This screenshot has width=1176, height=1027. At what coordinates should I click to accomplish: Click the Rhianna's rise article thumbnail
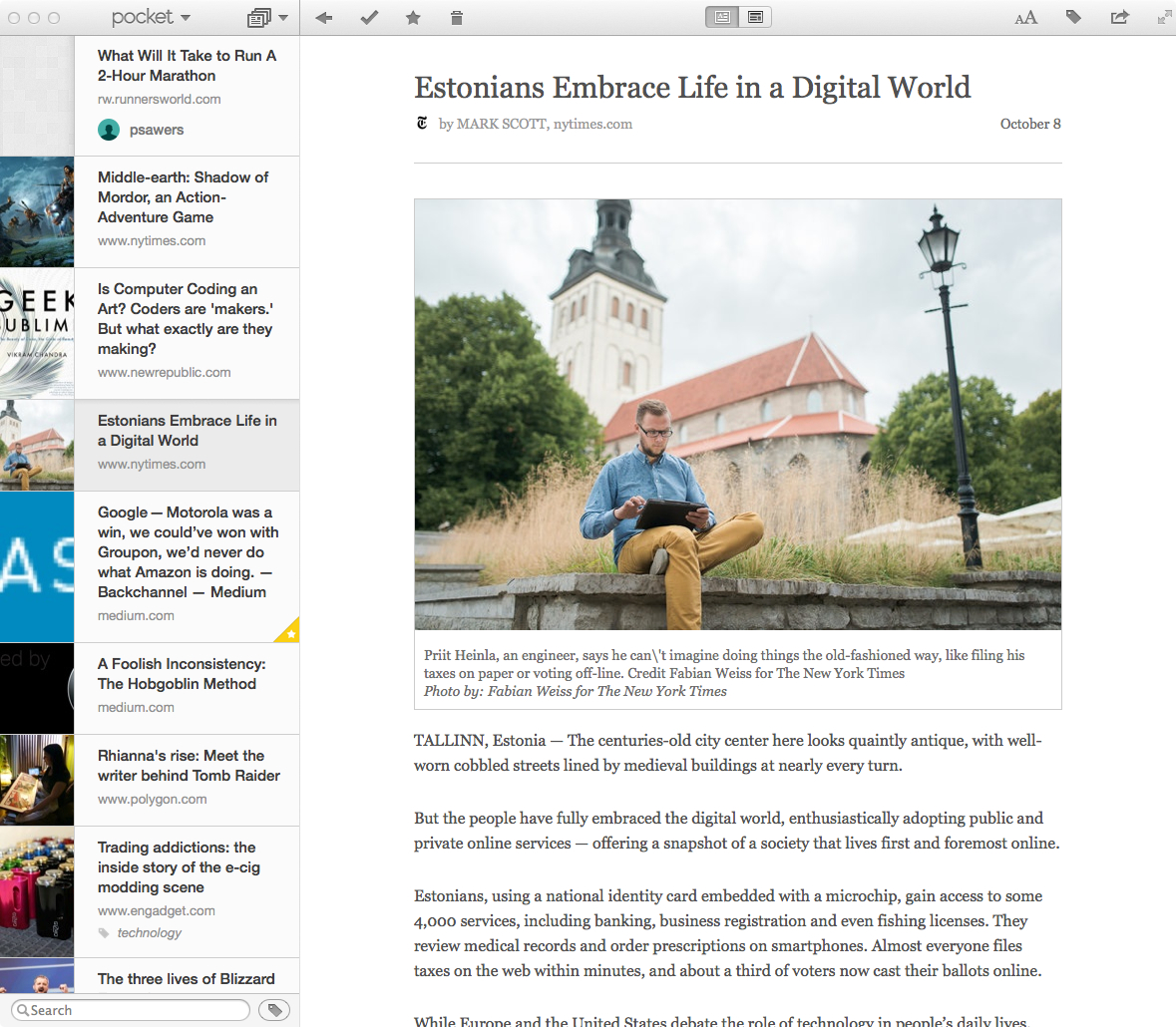point(37,781)
